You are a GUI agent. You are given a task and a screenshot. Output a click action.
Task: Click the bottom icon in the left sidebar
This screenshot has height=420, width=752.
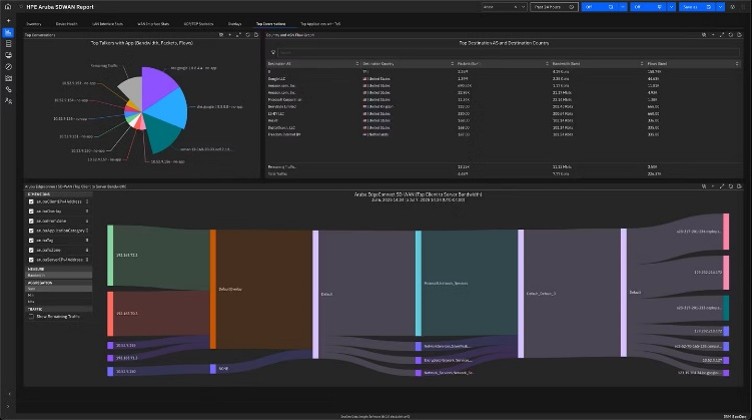[x=8, y=101]
